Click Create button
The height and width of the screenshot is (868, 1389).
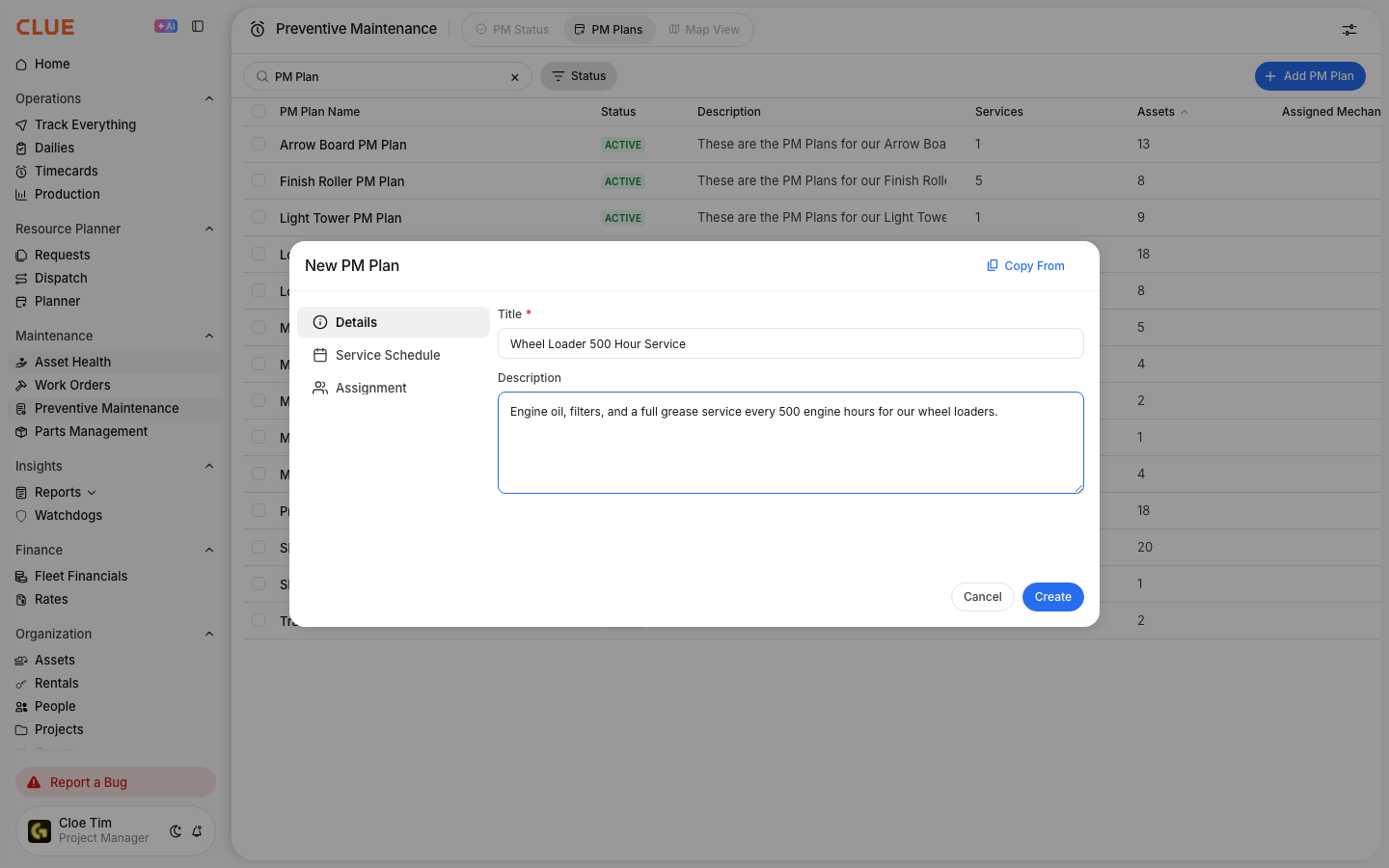[1053, 597]
